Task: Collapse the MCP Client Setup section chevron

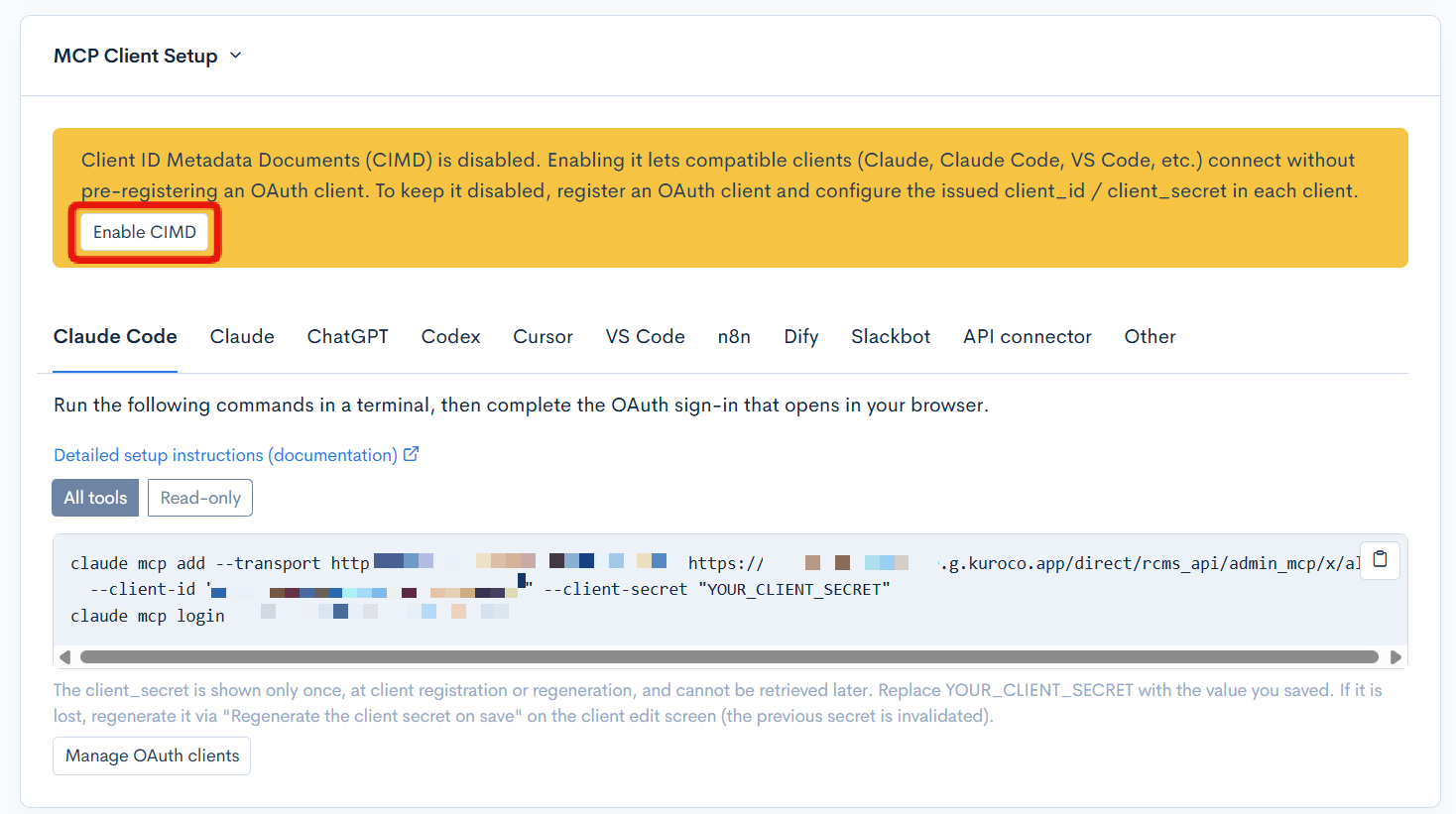Action: [x=236, y=56]
